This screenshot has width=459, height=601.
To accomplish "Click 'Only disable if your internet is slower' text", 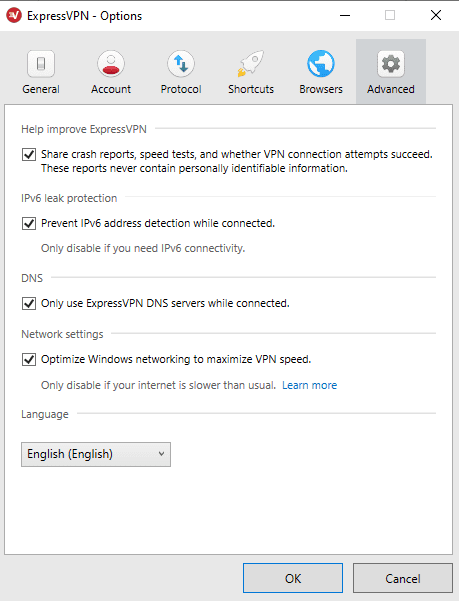I will point(158,385).
